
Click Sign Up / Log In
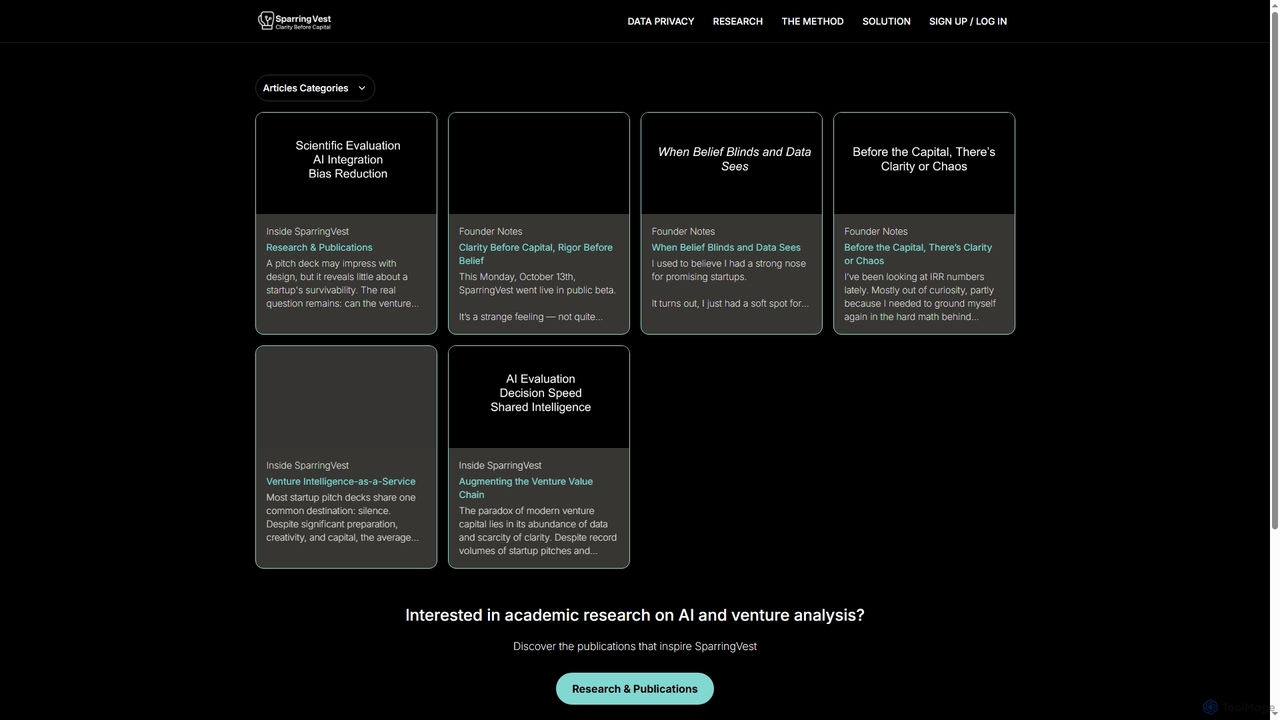pyautogui.click(x=968, y=21)
